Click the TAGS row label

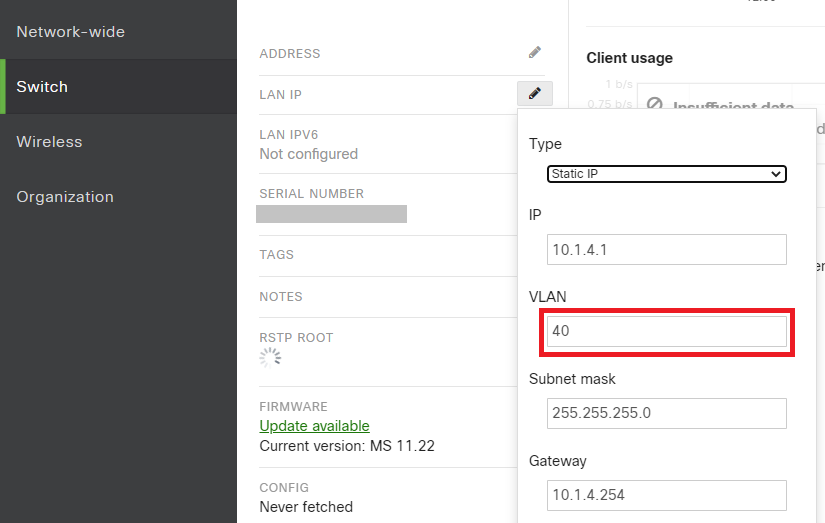point(277,255)
